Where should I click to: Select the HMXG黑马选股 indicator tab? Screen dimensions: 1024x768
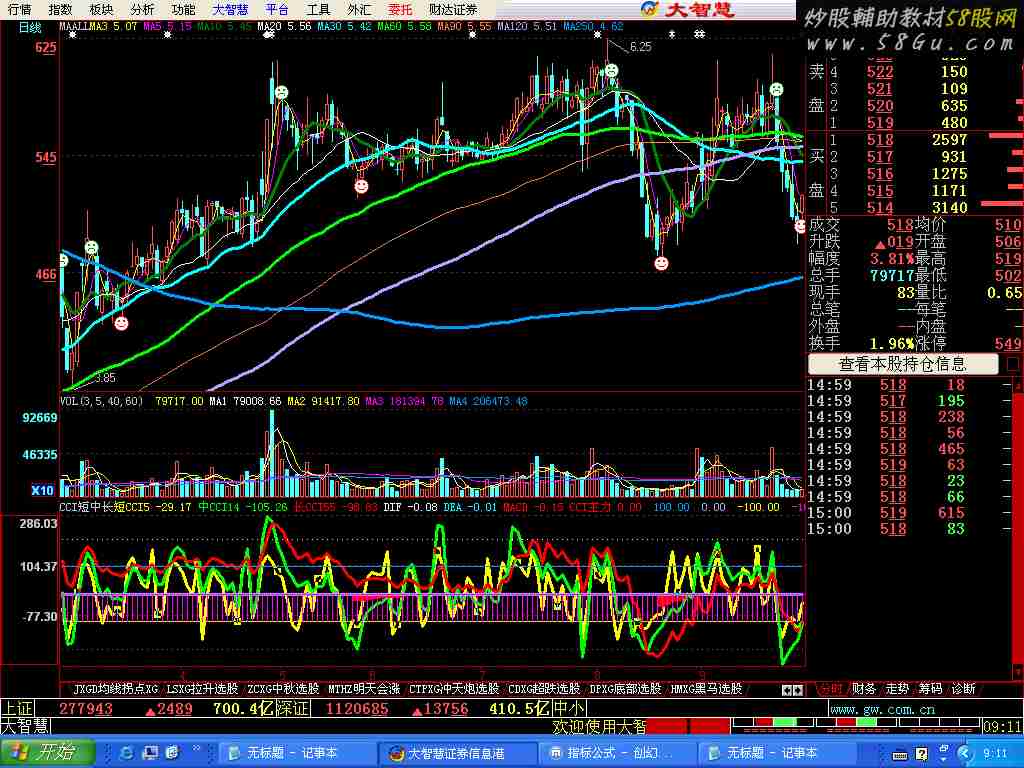pyautogui.click(x=706, y=688)
